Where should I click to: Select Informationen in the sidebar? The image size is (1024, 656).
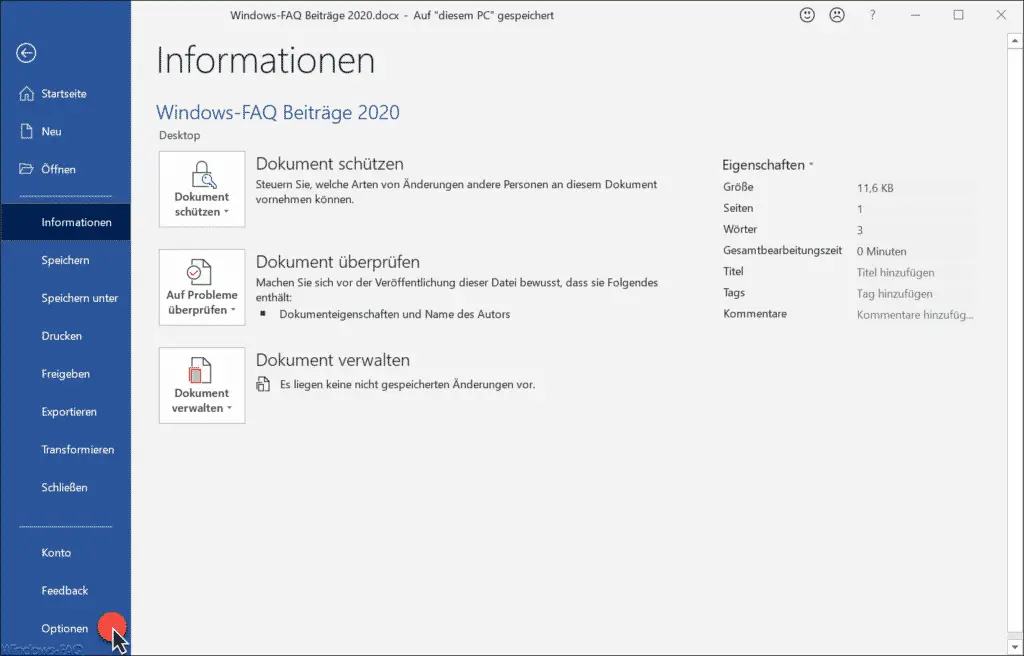[65, 222]
